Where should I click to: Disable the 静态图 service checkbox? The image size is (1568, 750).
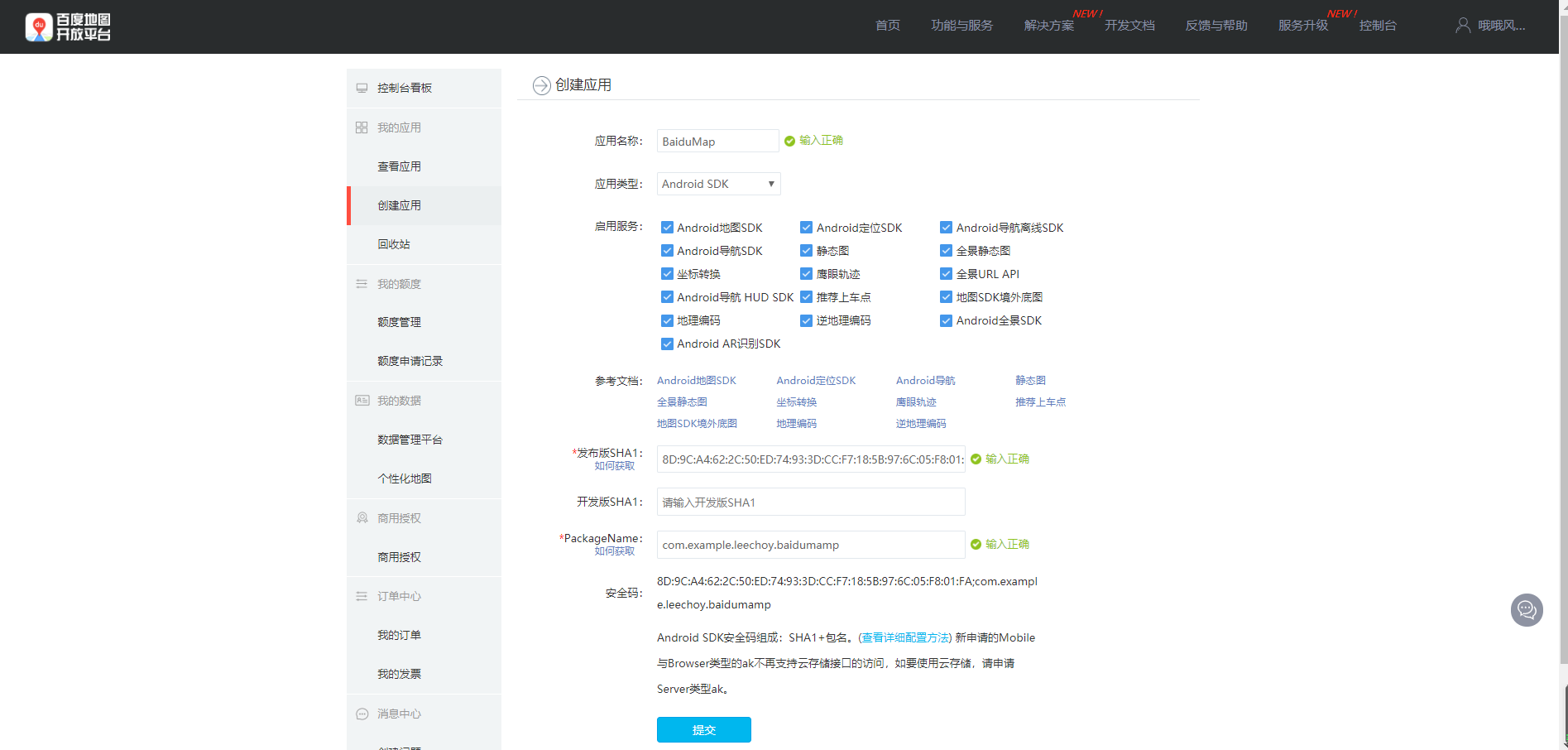coord(806,251)
